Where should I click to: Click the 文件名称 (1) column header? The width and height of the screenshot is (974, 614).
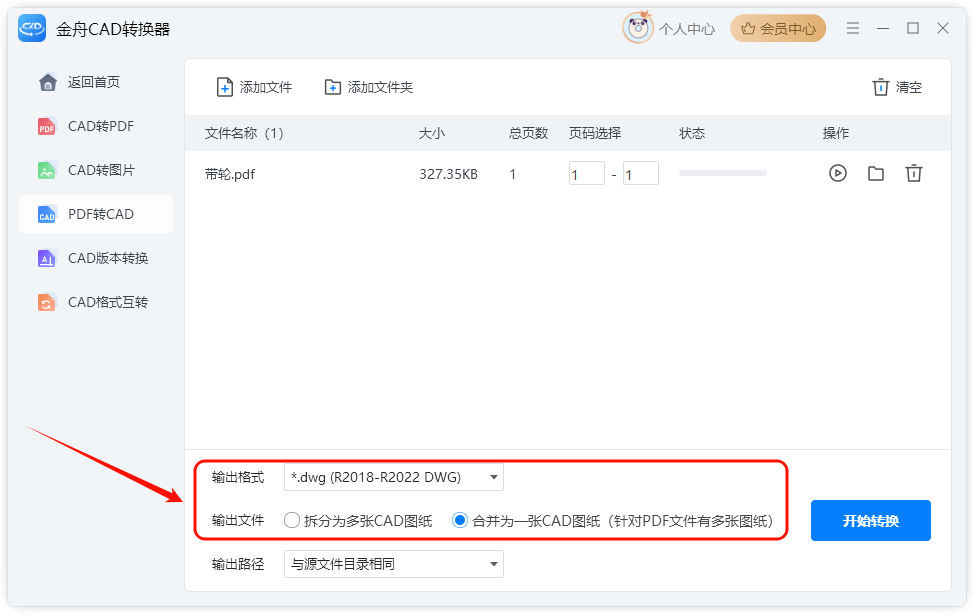click(244, 134)
